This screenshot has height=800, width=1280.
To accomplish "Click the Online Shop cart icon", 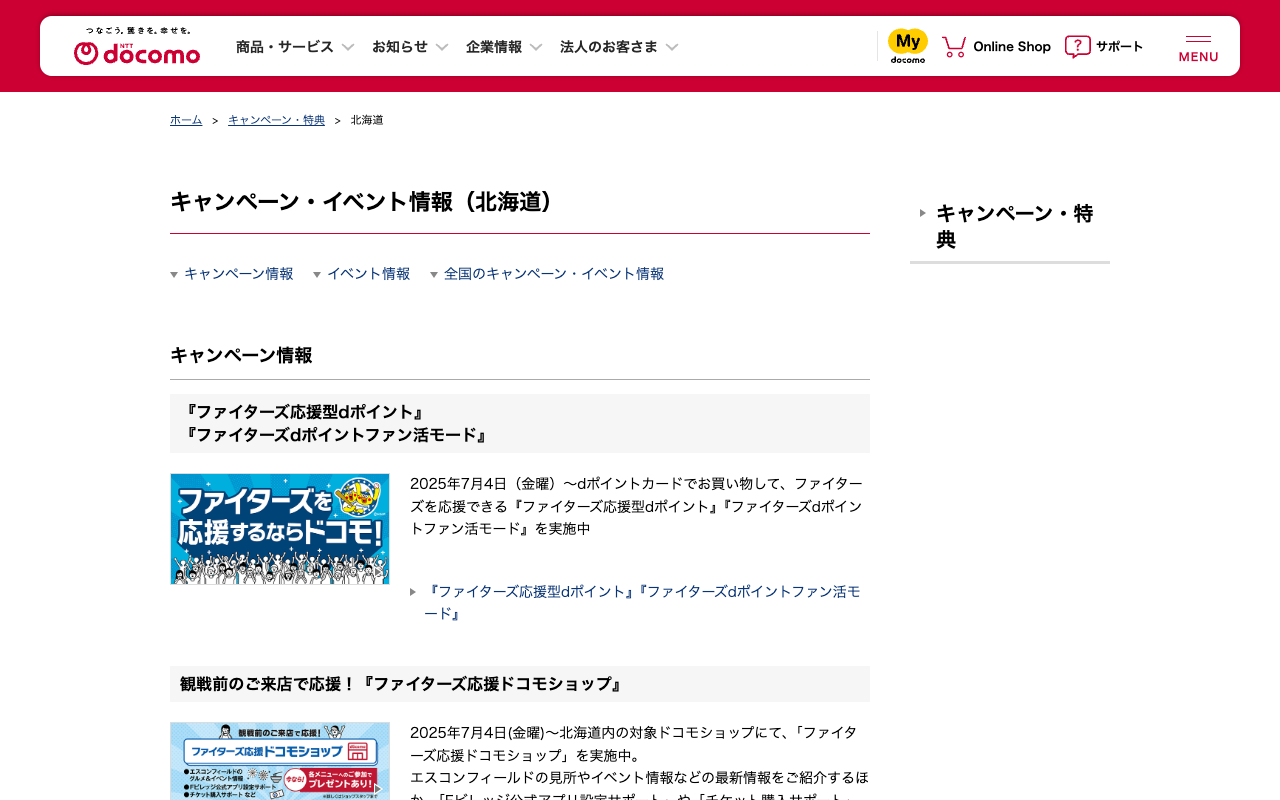I will (x=954, y=46).
